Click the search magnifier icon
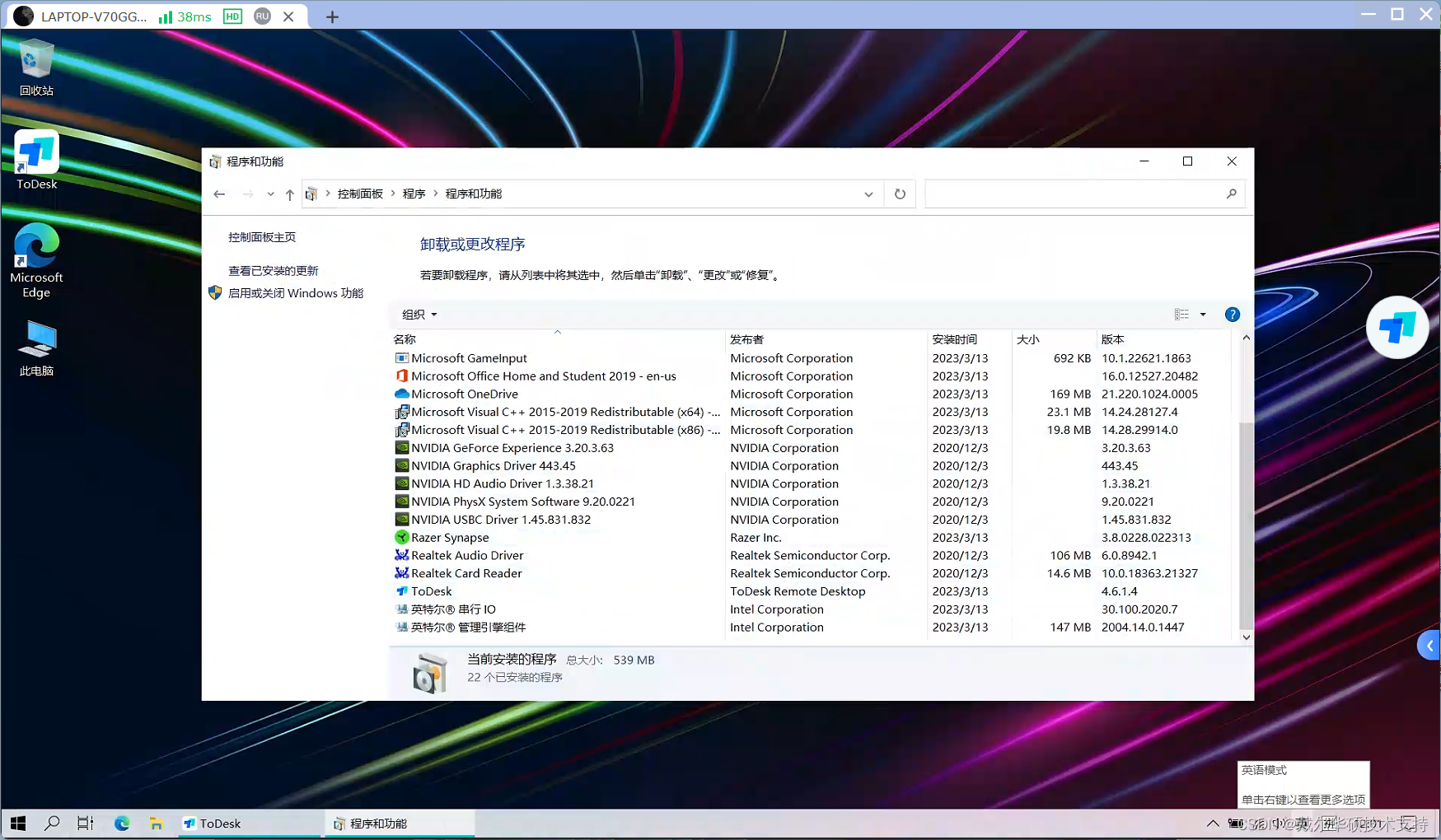 pyautogui.click(x=1232, y=194)
